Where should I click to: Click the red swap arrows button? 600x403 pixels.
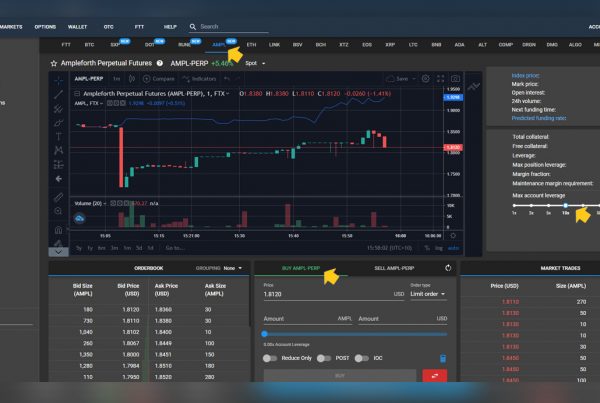[x=435, y=376]
